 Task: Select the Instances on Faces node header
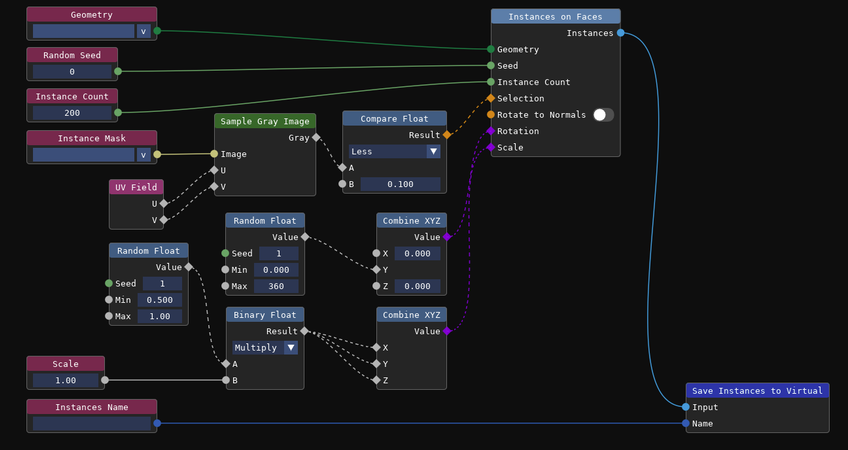tap(555, 17)
